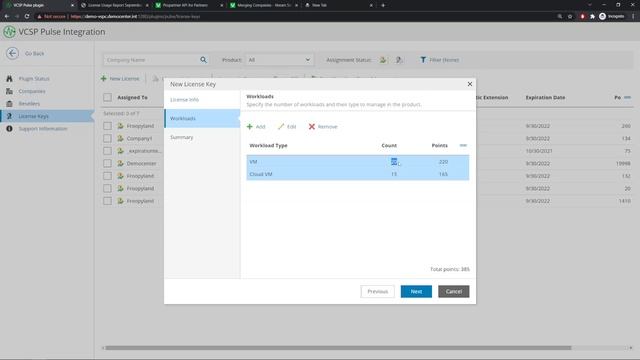Check the Froopyland checkbox below Democenter

[x=107, y=176]
